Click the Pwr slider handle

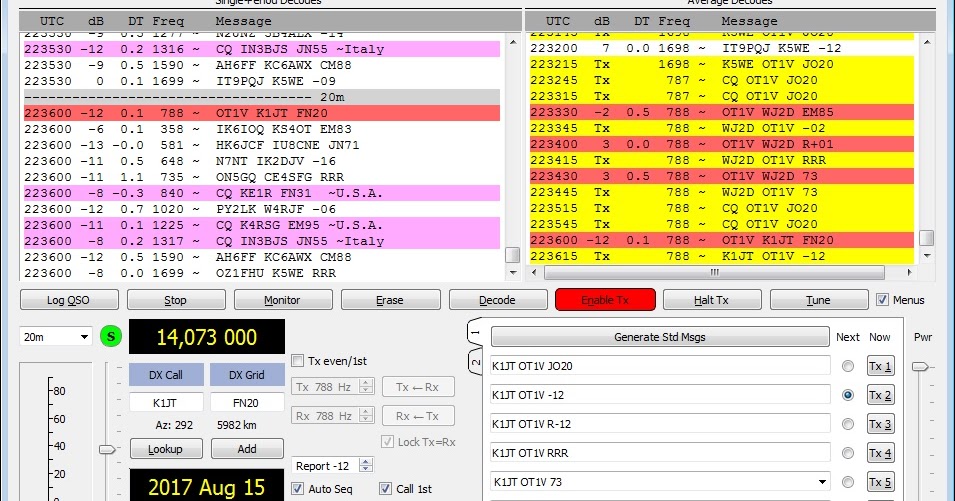pyautogui.click(x=920, y=366)
